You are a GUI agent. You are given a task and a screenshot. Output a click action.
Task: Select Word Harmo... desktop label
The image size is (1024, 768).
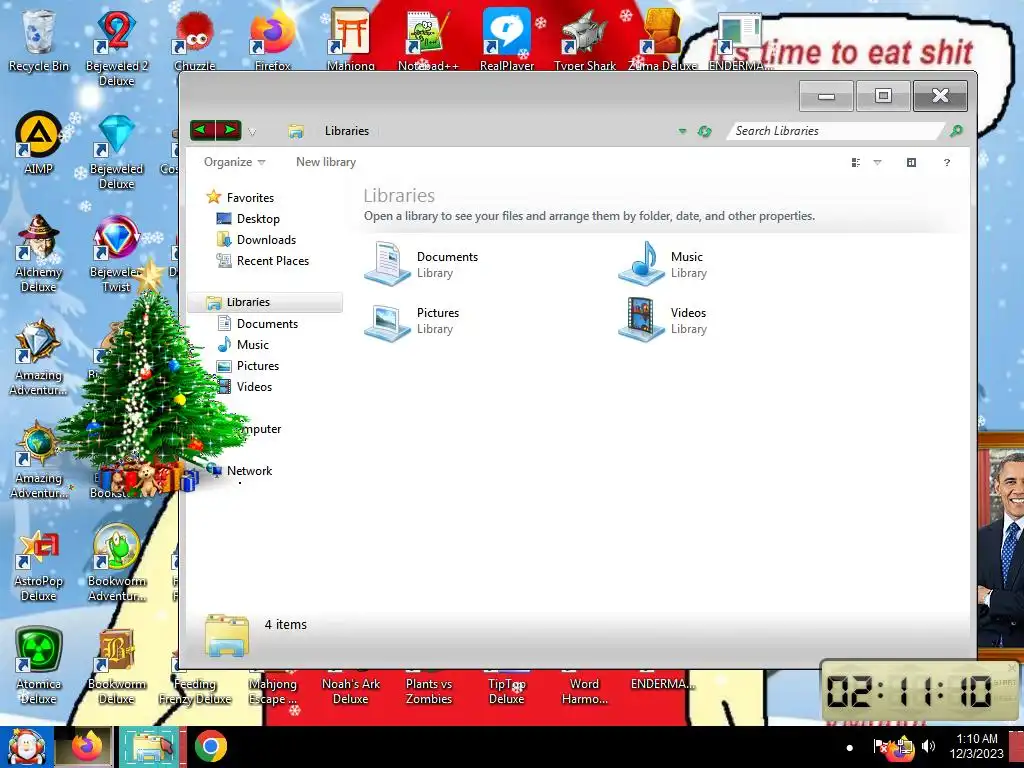(584, 691)
